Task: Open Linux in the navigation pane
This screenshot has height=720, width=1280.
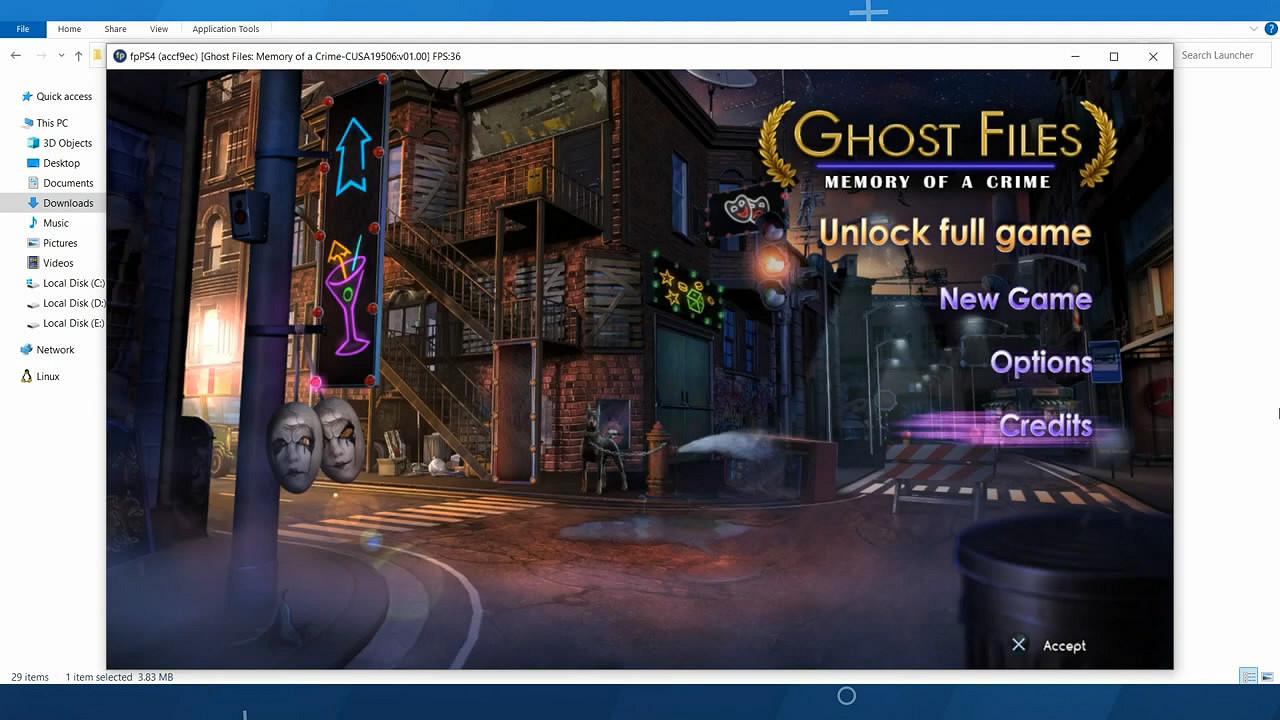Action: [x=48, y=376]
